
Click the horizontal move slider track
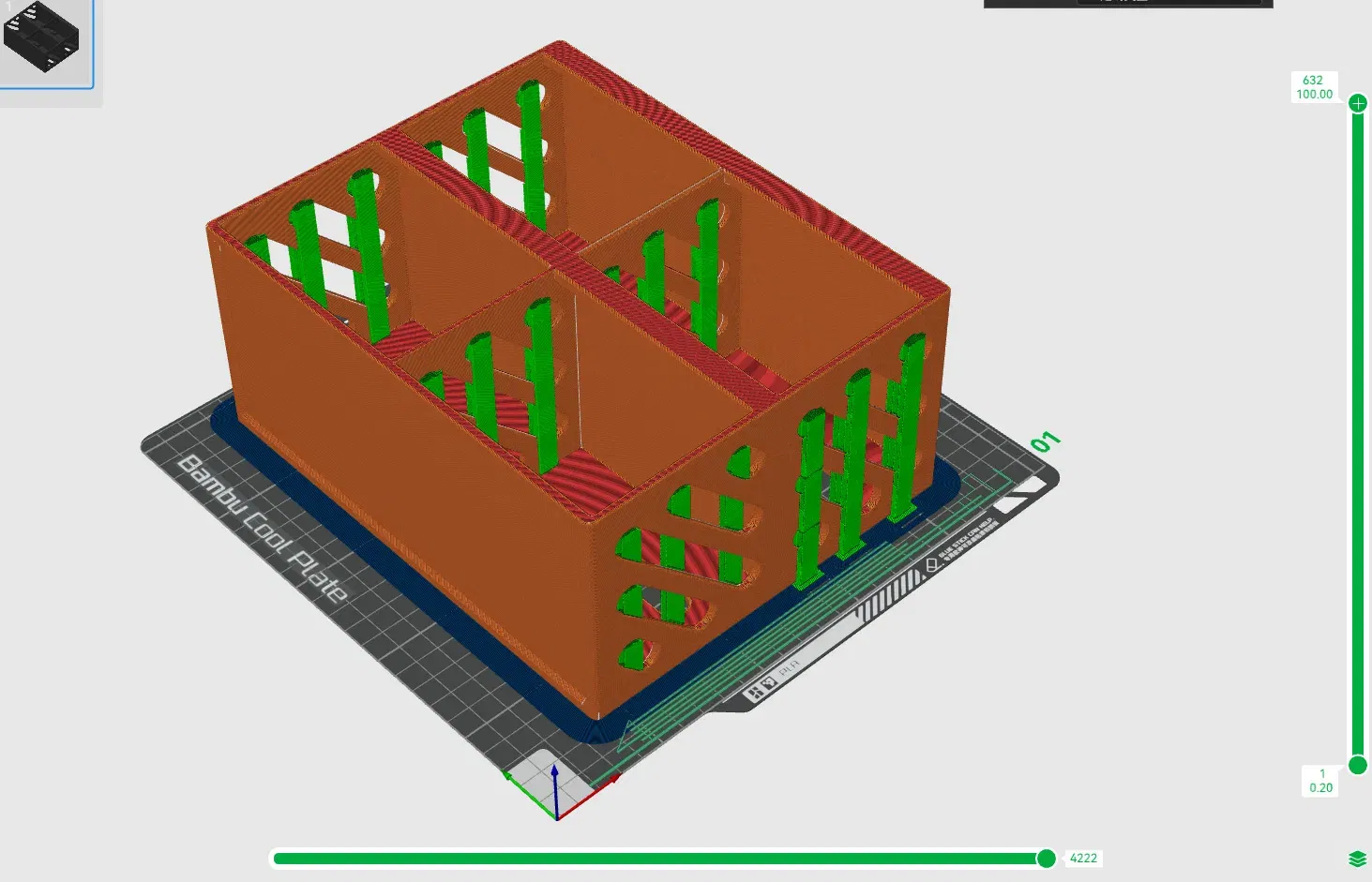point(661,858)
